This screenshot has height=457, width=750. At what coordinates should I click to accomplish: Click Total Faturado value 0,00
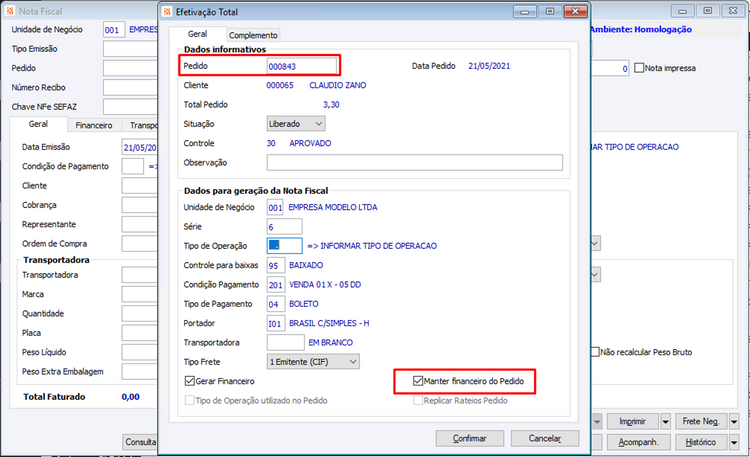coord(131,397)
